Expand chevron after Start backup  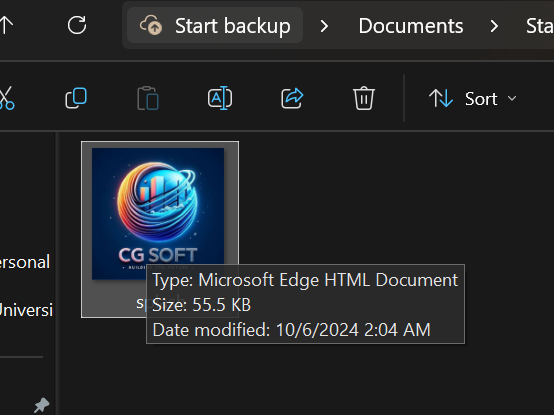(x=324, y=26)
